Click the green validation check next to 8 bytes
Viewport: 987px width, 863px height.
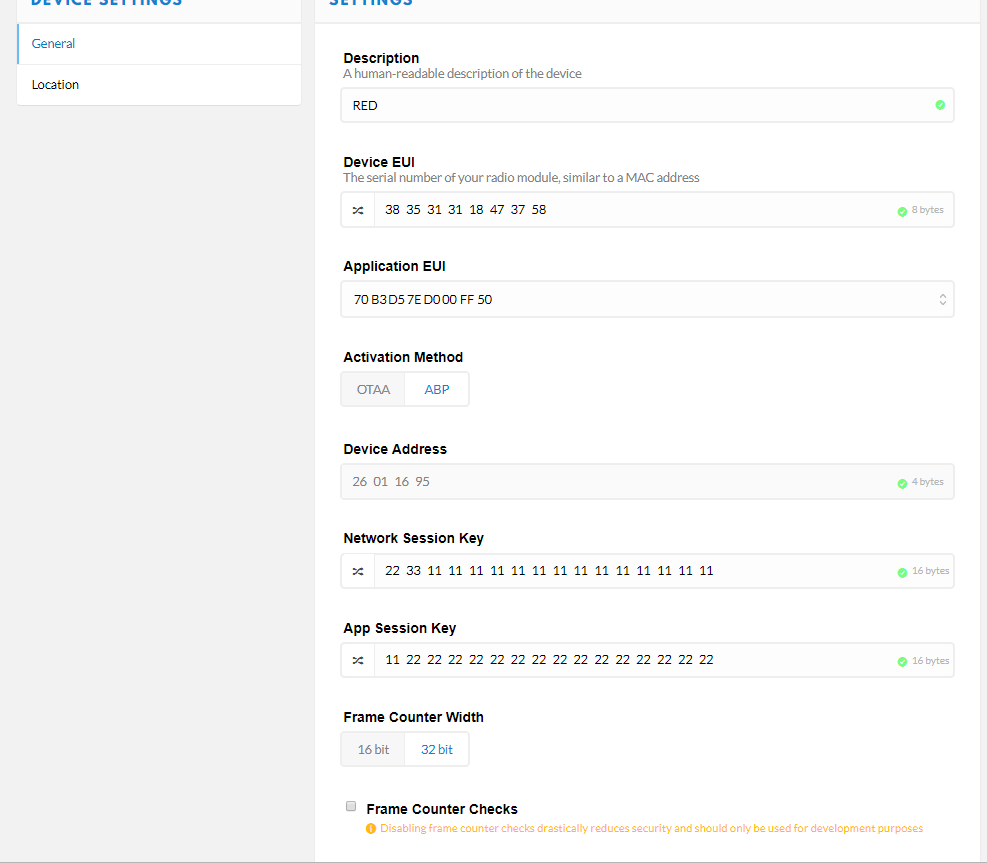[902, 211]
